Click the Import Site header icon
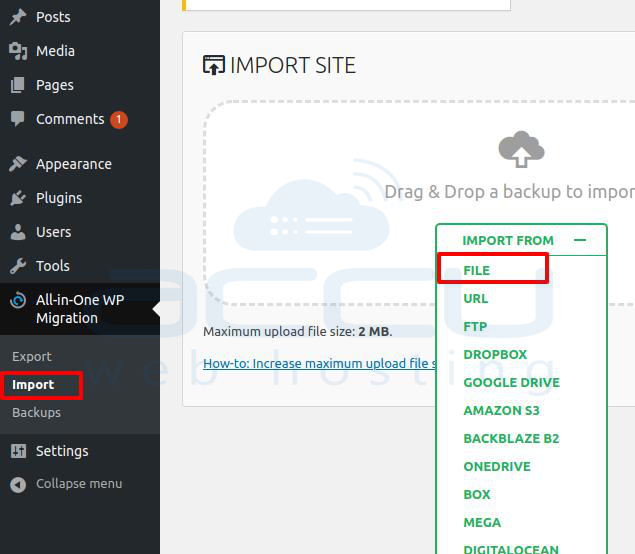 click(213, 65)
